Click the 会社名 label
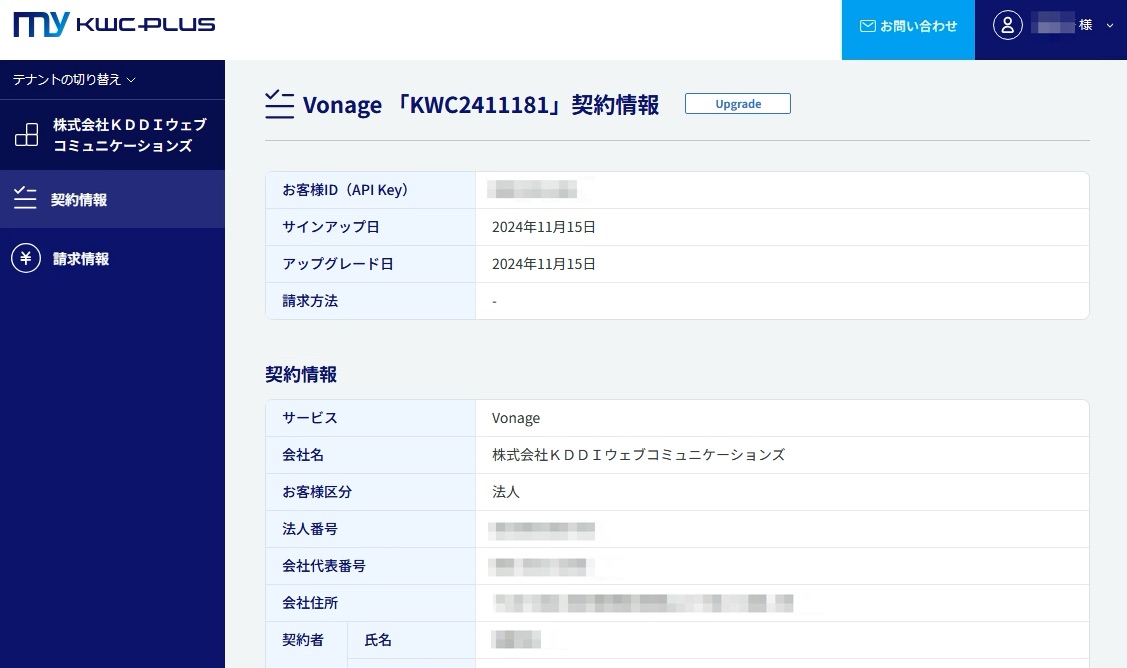This screenshot has width=1127, height=668. tap(303, 455)
